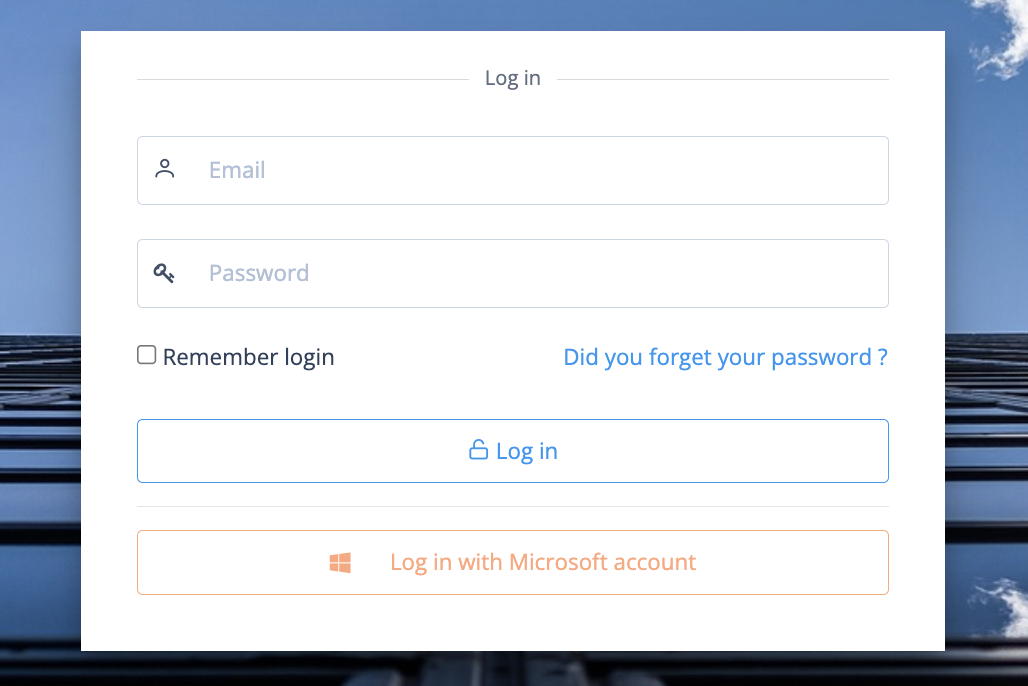Click the open padlock icon on Log in

[478, 450]
